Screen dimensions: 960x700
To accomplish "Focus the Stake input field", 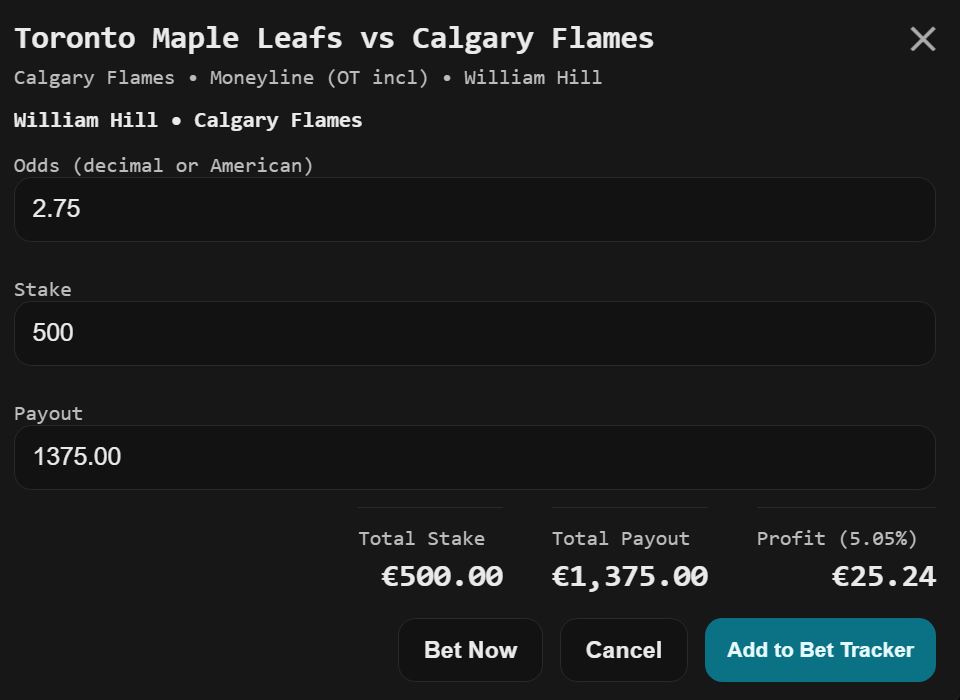I will point(474,333).
